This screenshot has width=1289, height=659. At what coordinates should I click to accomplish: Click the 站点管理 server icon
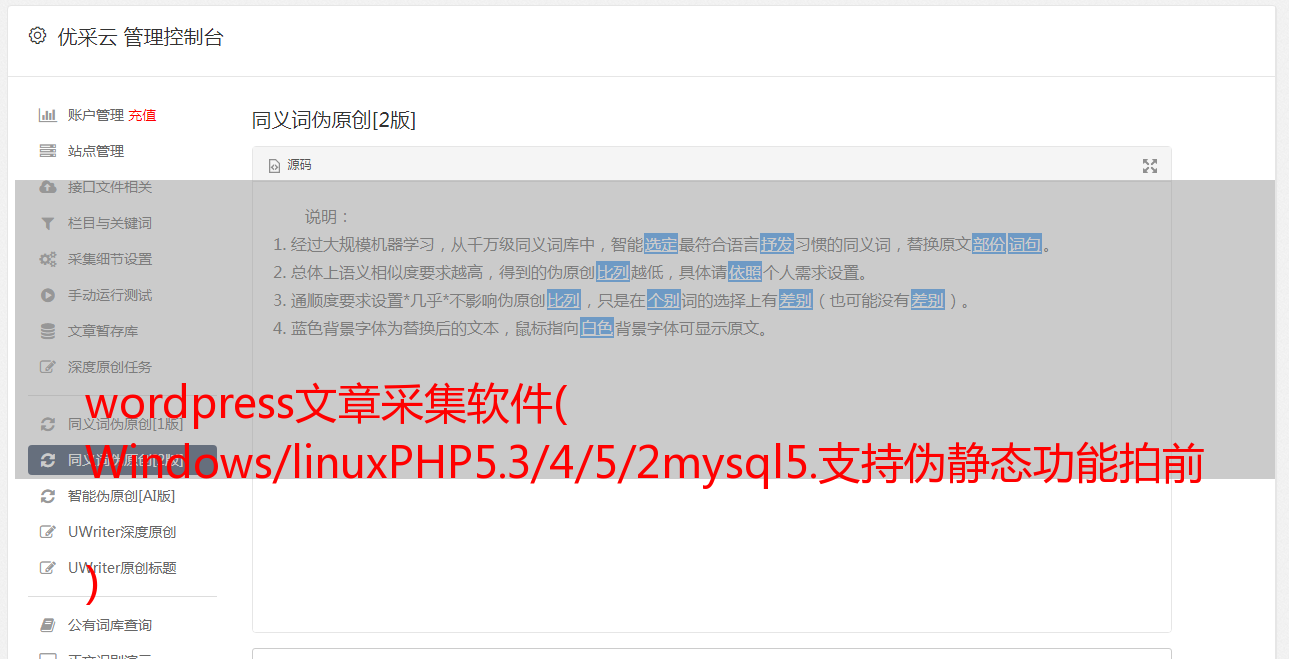[x=47, y=151]
